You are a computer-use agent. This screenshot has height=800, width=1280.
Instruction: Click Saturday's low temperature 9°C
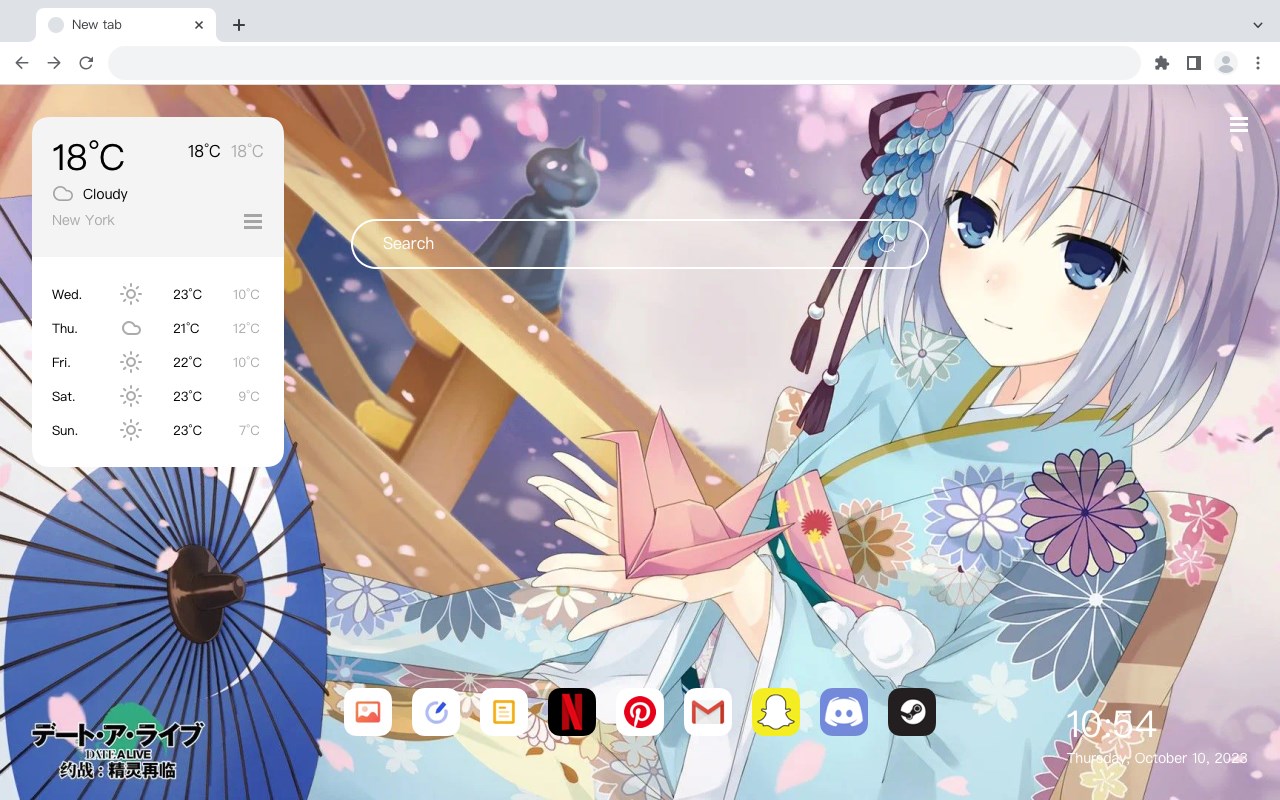coord(249,396)
